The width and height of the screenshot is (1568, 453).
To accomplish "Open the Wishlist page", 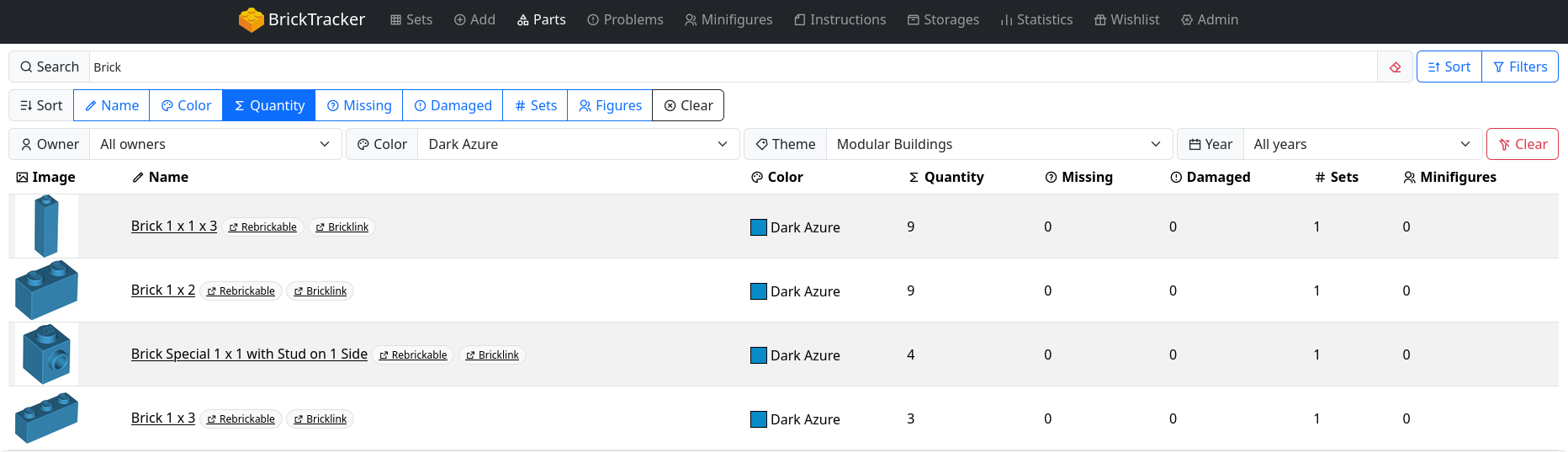I will (x=1126, y=19).
